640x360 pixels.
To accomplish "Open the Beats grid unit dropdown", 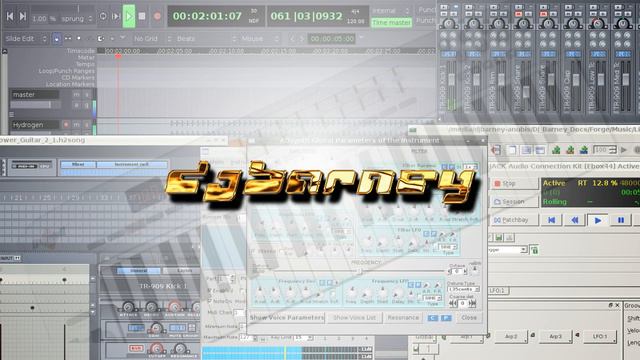I will tap(206, 39).
